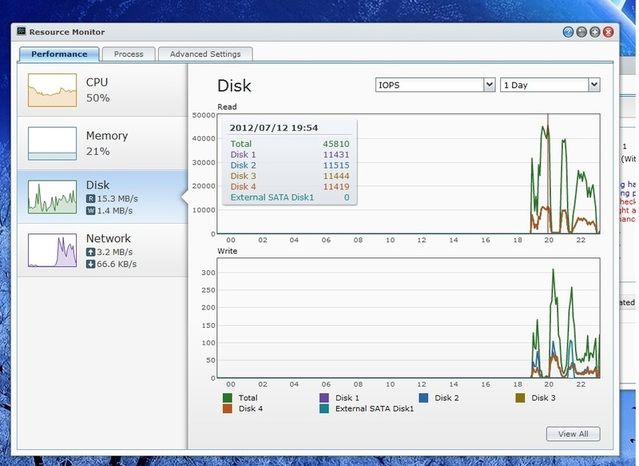Click the View All button
Viewport: 639px width, 466px height.
pos(573,434)
